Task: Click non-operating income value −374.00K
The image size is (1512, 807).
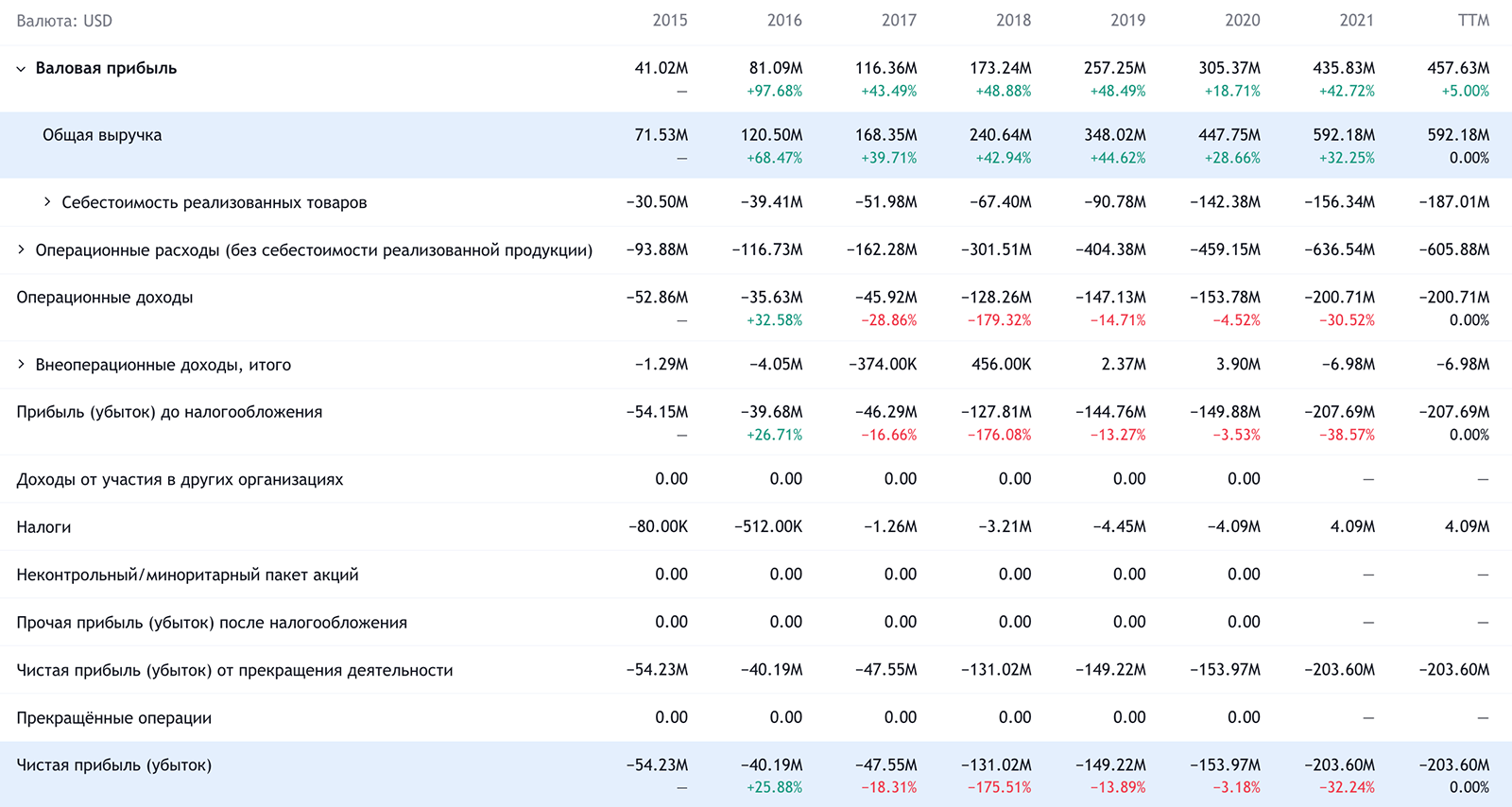Action: click(883, 364)
